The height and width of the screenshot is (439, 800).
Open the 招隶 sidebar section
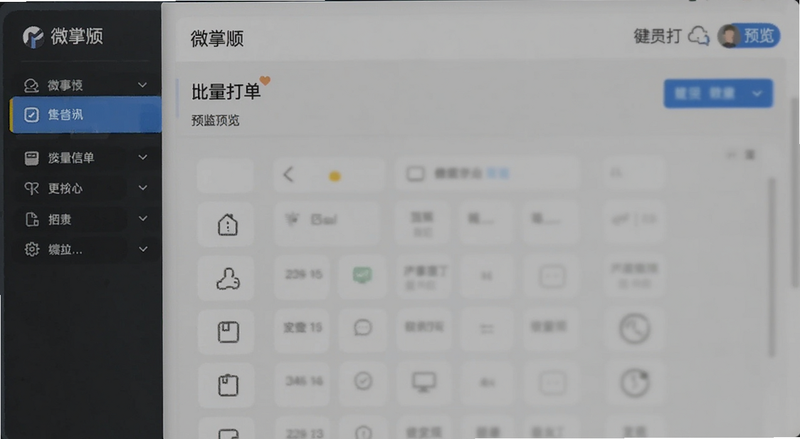point(86,219)
